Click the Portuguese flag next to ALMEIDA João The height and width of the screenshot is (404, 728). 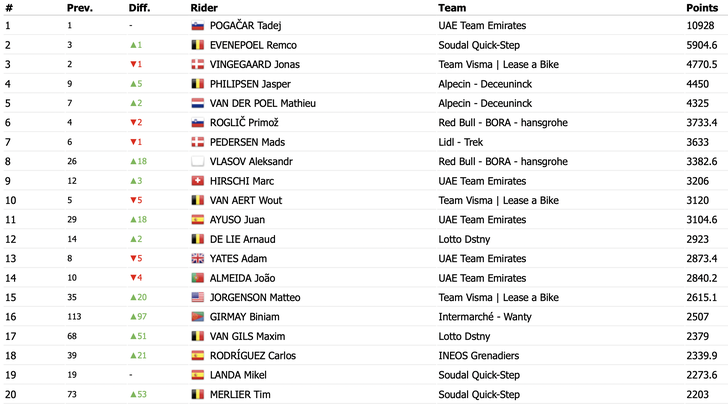click(x=198, y=278)
